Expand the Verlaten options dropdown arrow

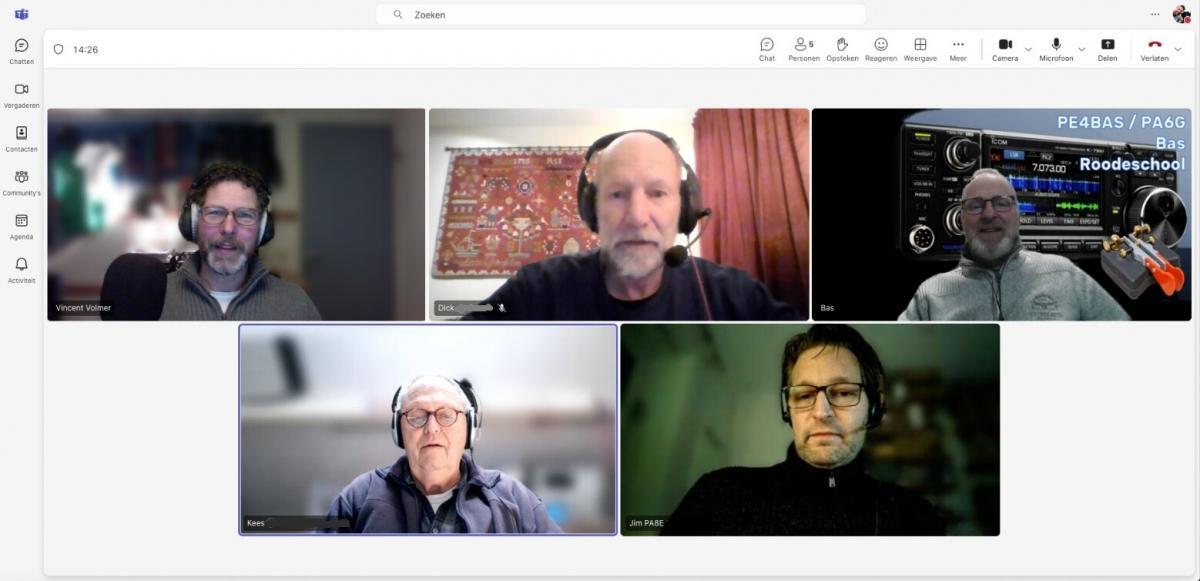point(1177,49)
